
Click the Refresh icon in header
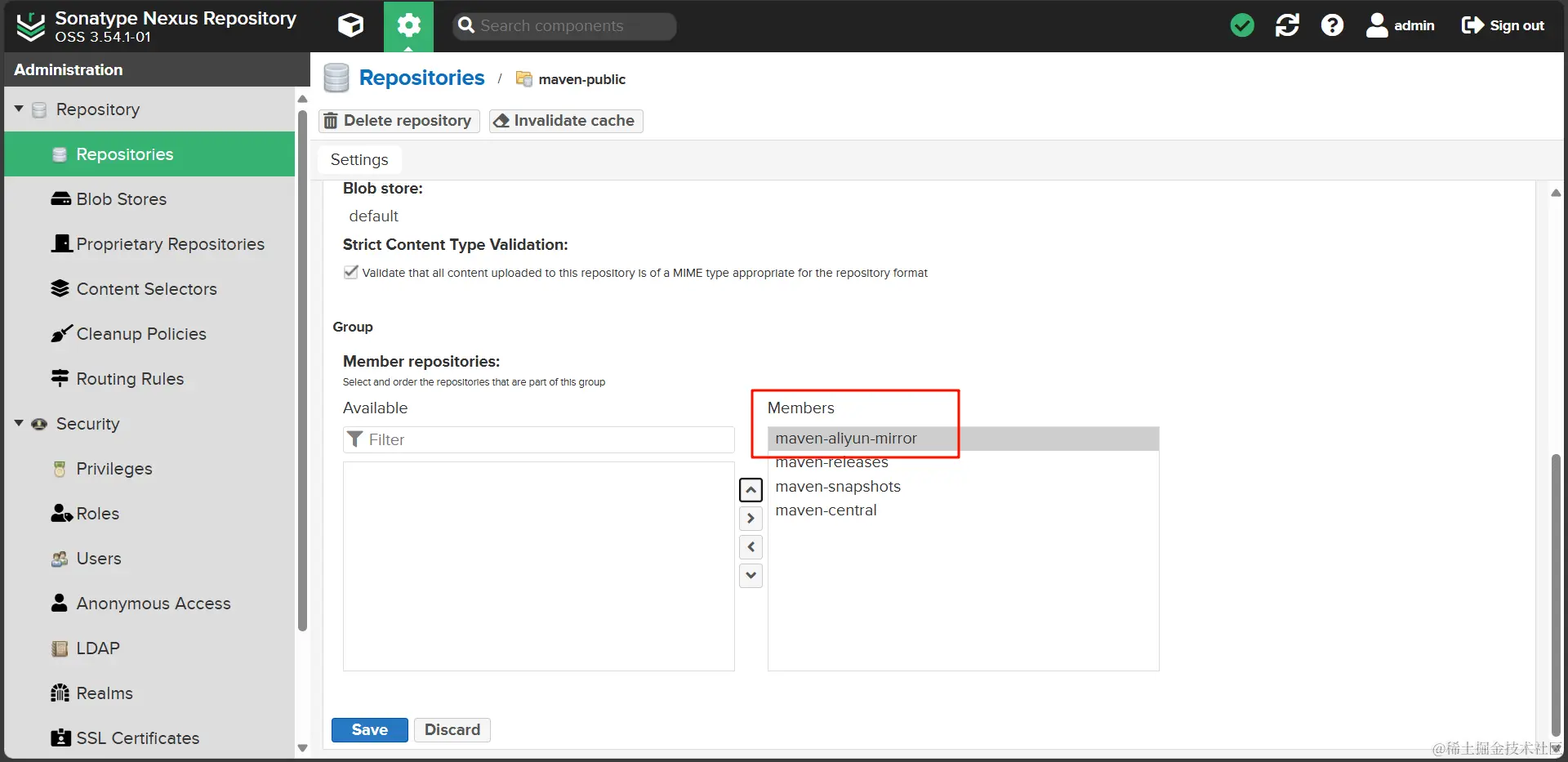point(1287,26)
